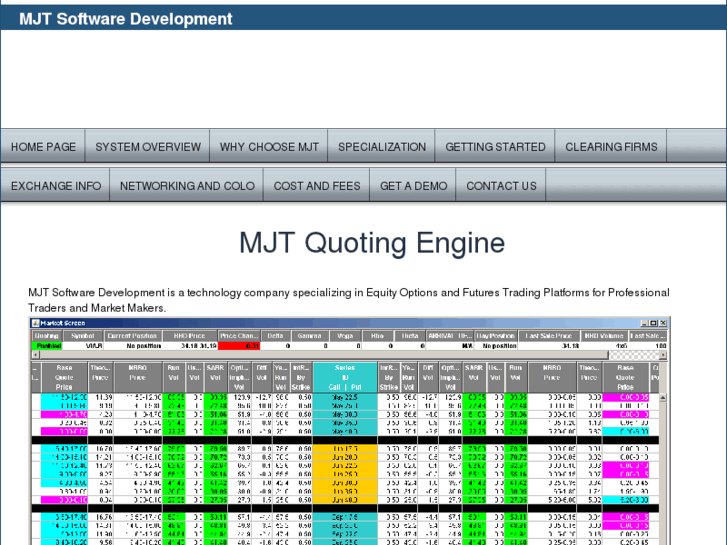Click the Market Screen close button
Viewport: 727px width, 545px height.
(663, 323)
